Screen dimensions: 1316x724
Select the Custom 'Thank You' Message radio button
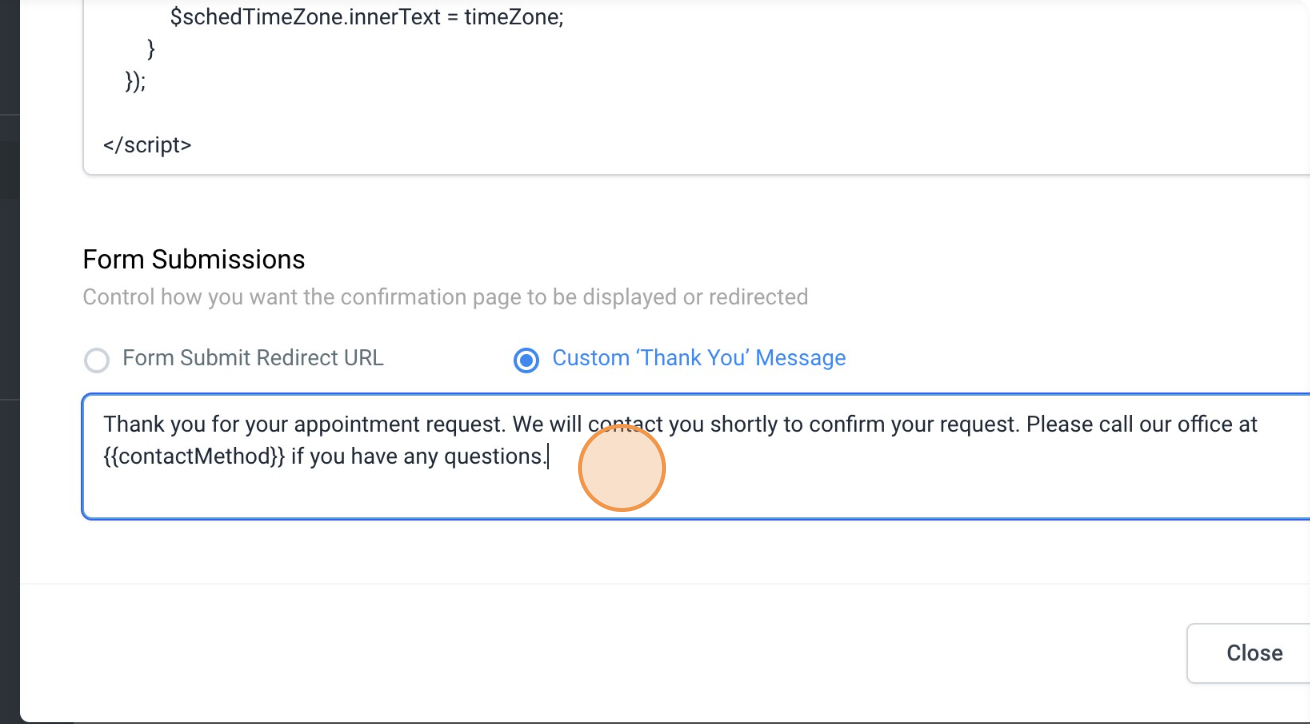(526, 360)
